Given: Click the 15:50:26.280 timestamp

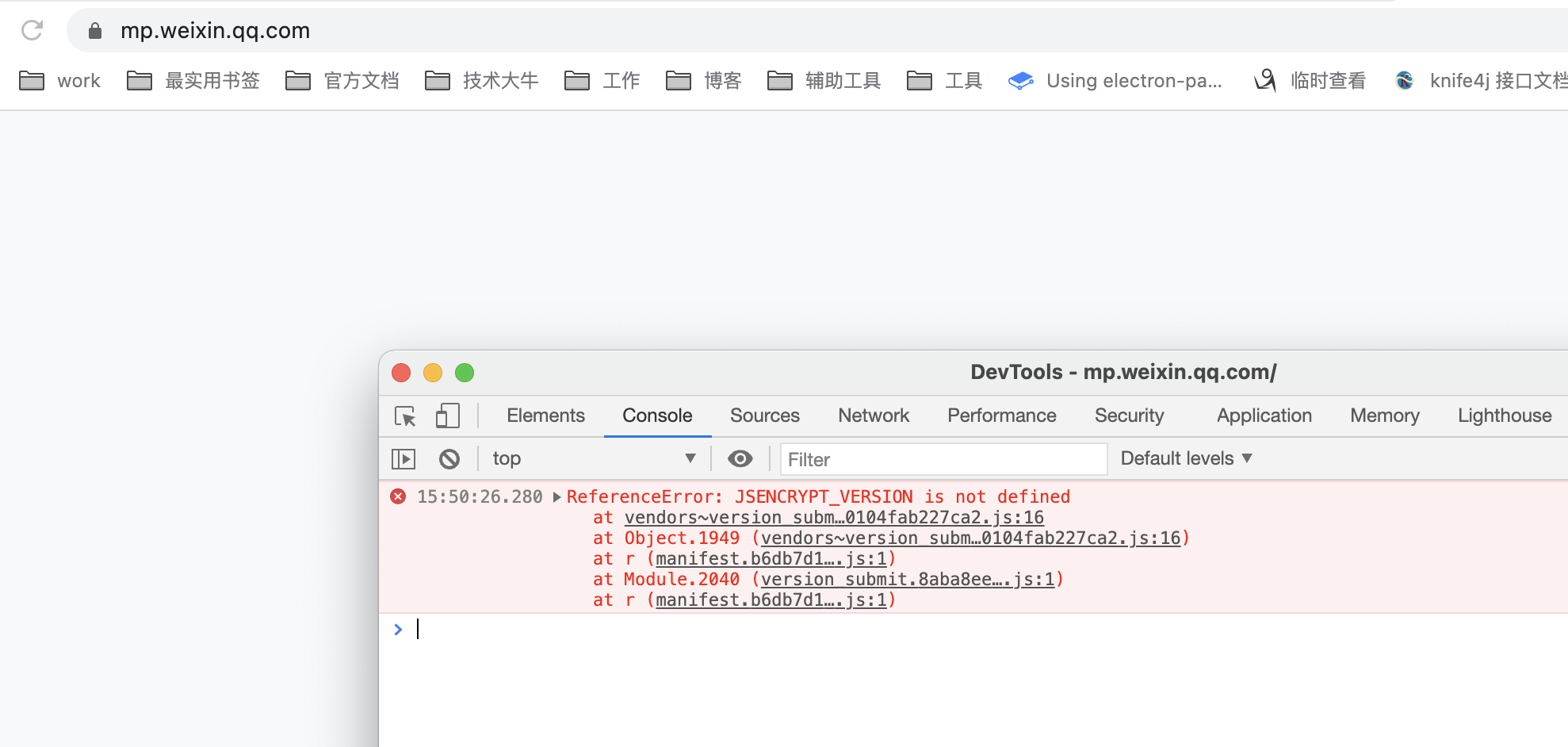Looking at the screenshot, I should [x=480, y=497].
